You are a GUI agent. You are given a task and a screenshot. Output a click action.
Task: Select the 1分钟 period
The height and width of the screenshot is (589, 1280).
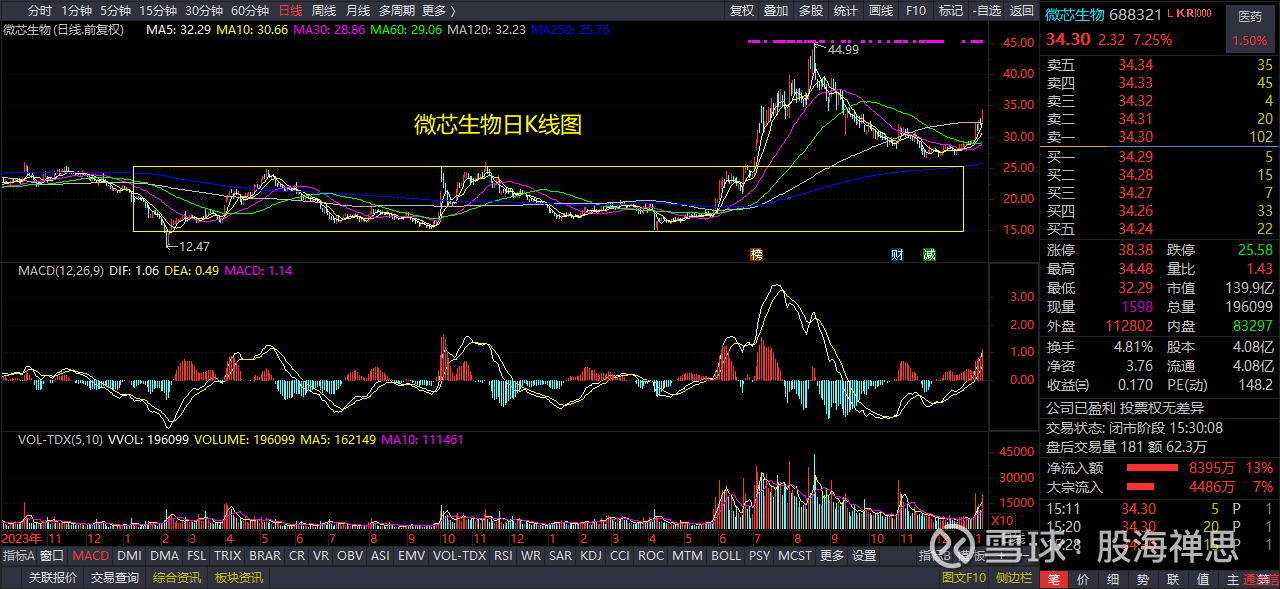[x=77, y=11]
